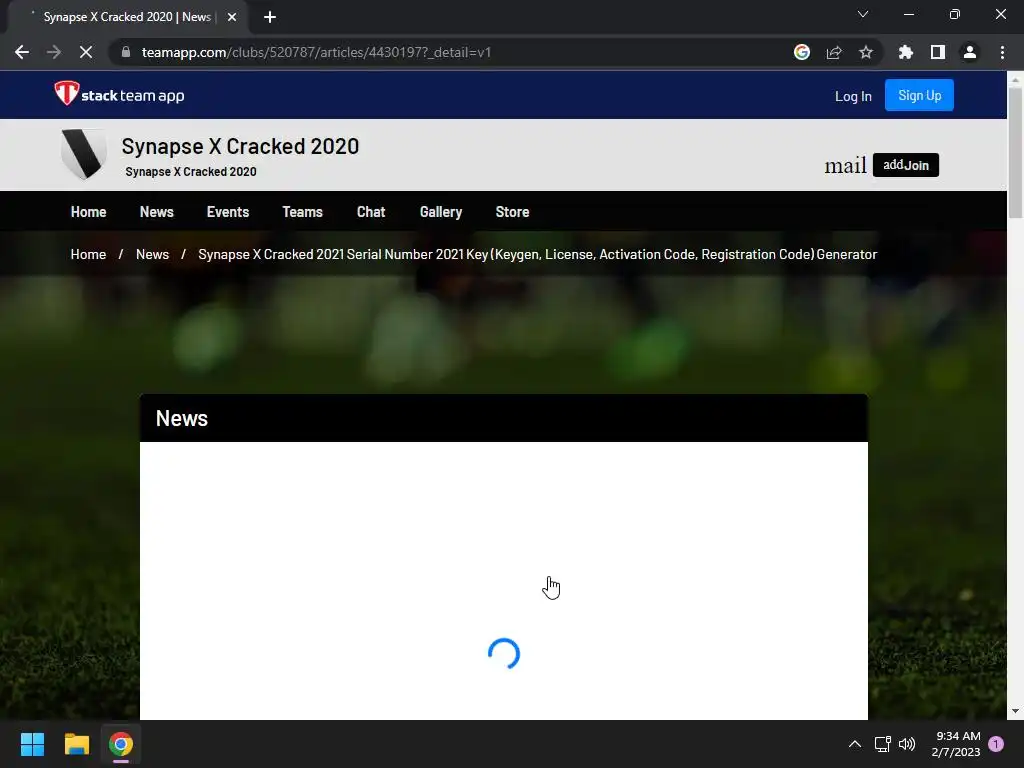This screenshot has width=1024, height=768.
Task: Open the Extensions puzzle icon
Action: click(x=906, y=52)
